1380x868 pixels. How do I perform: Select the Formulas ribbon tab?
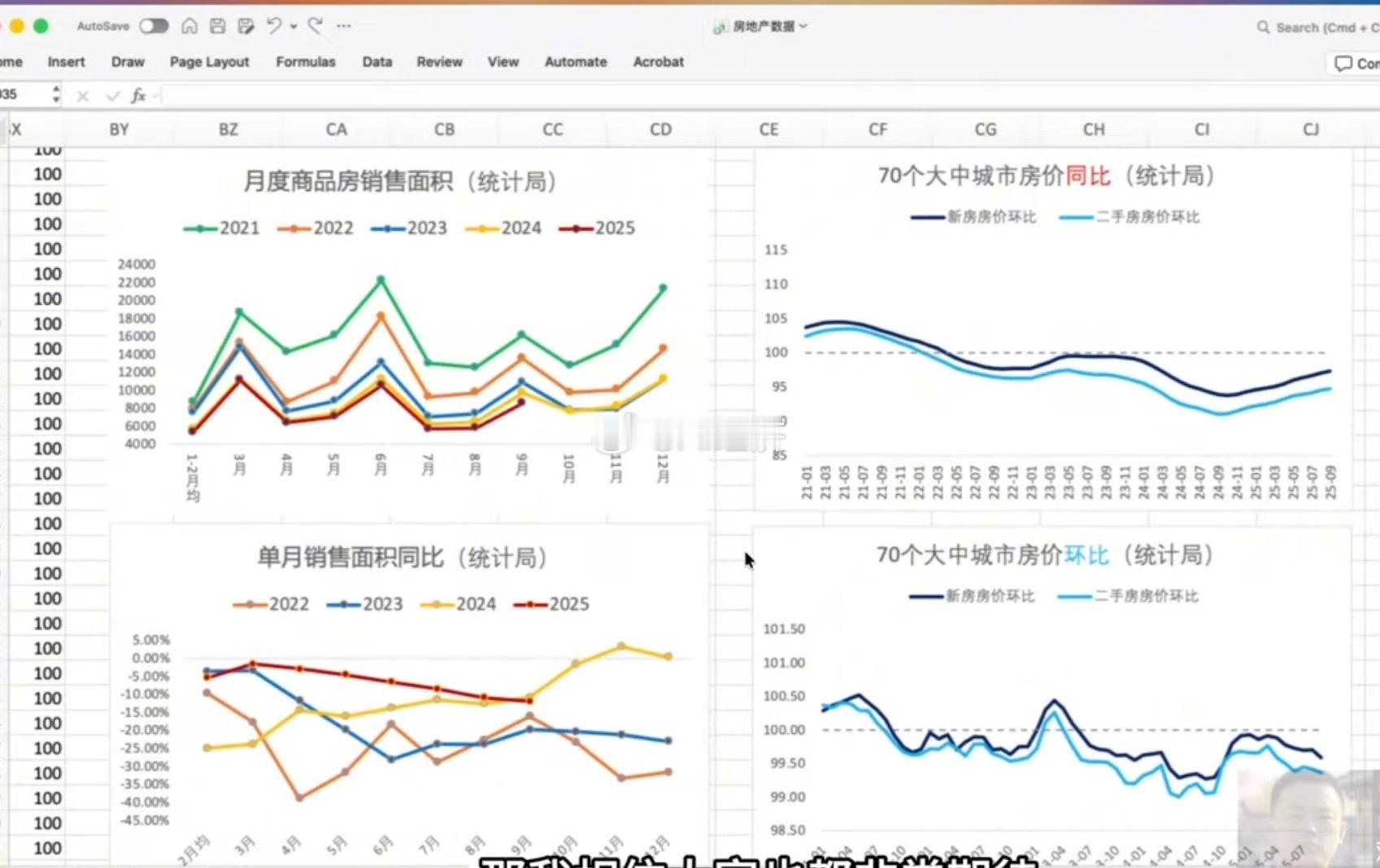[306, 62]
